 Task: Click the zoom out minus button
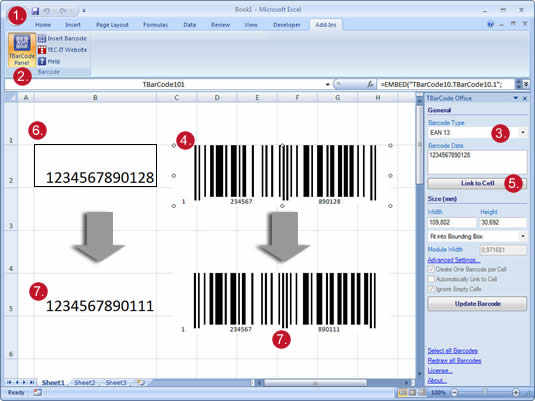point(454,392)
